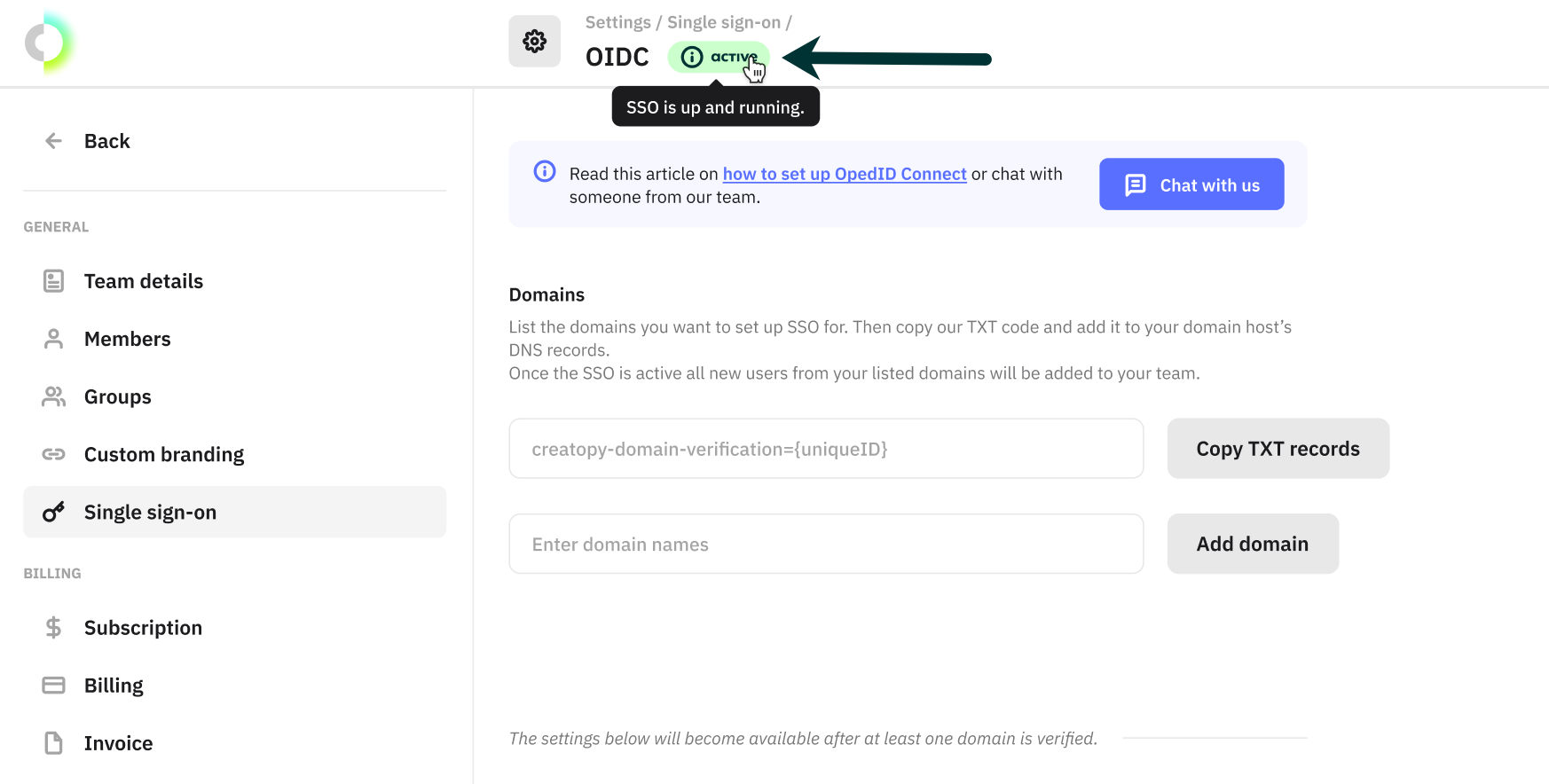Click the Members person icon
The height and width of the screenshot is (784, 1549).
click(x=53, y=339)
